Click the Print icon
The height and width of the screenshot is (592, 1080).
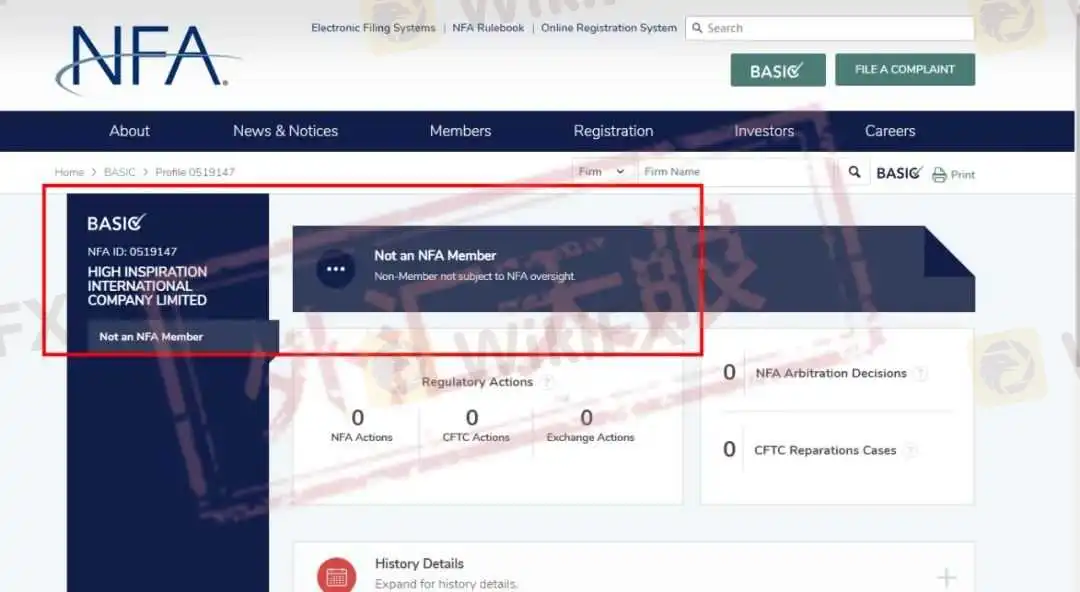coord(939,174)
